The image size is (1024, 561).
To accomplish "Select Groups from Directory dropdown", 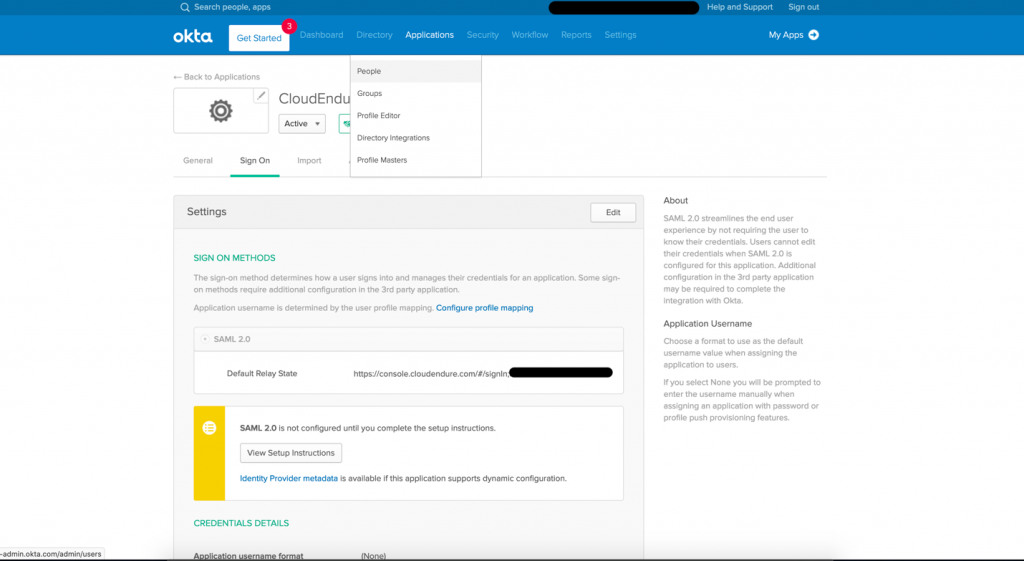I will 415,93.
